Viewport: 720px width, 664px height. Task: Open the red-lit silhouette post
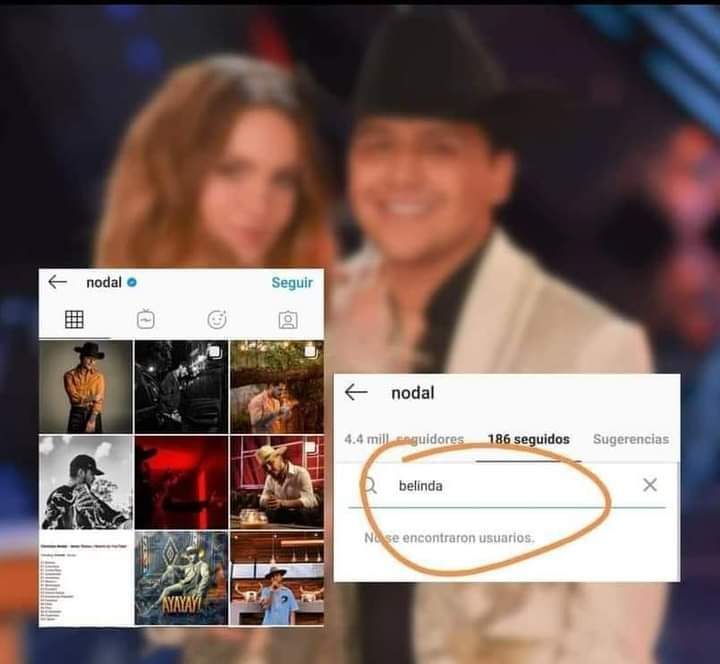pos(181,482)
